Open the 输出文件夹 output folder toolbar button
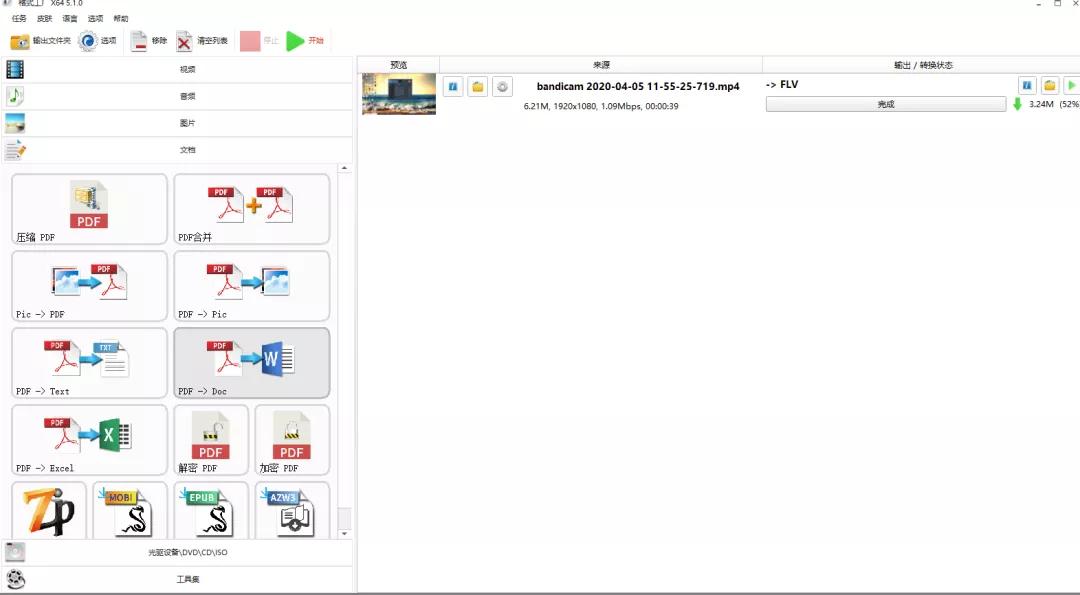Screen dimensions: 1080x595 tap(40, 41)
